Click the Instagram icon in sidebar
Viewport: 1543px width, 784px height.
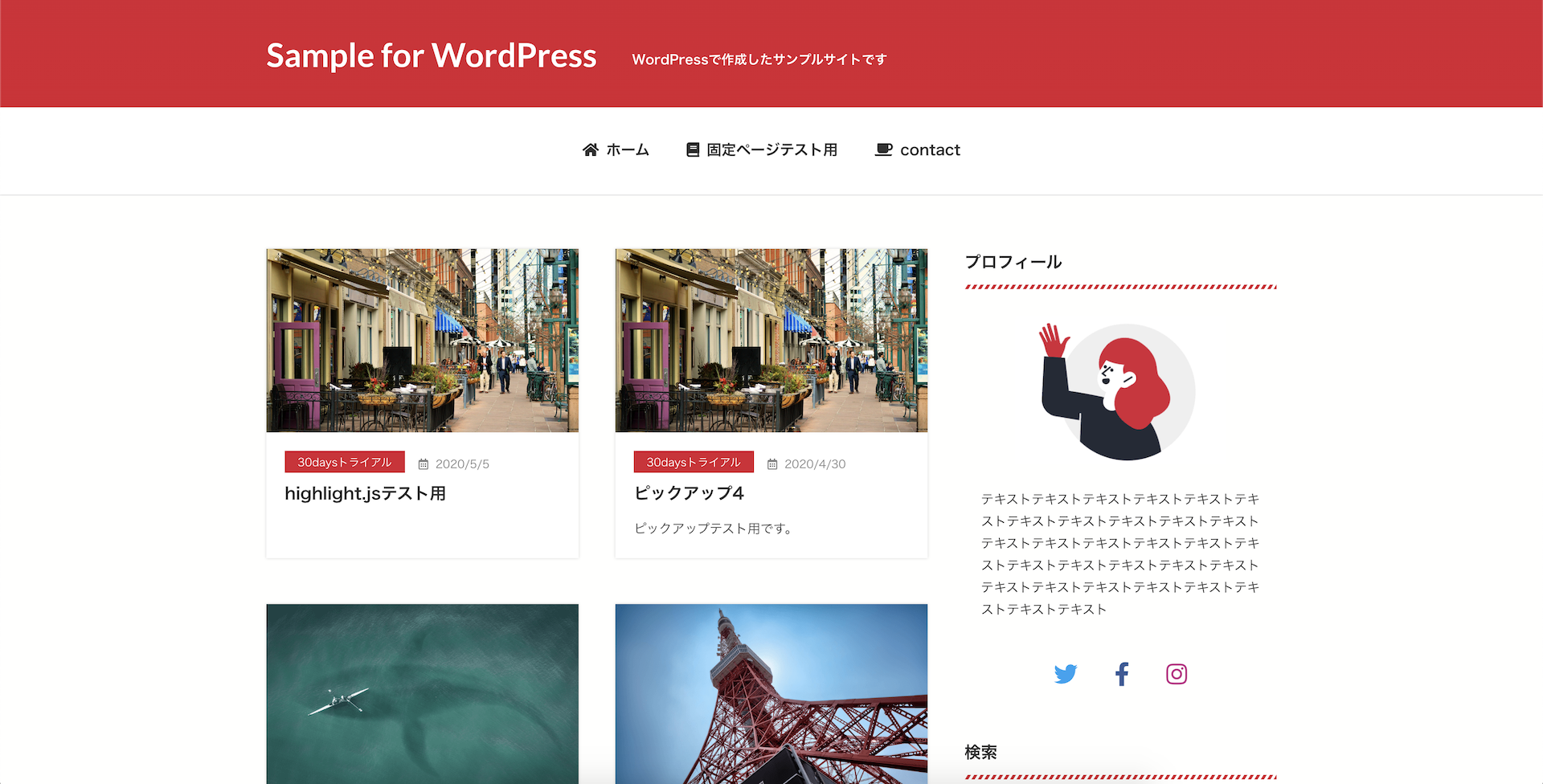point(1177,674)
